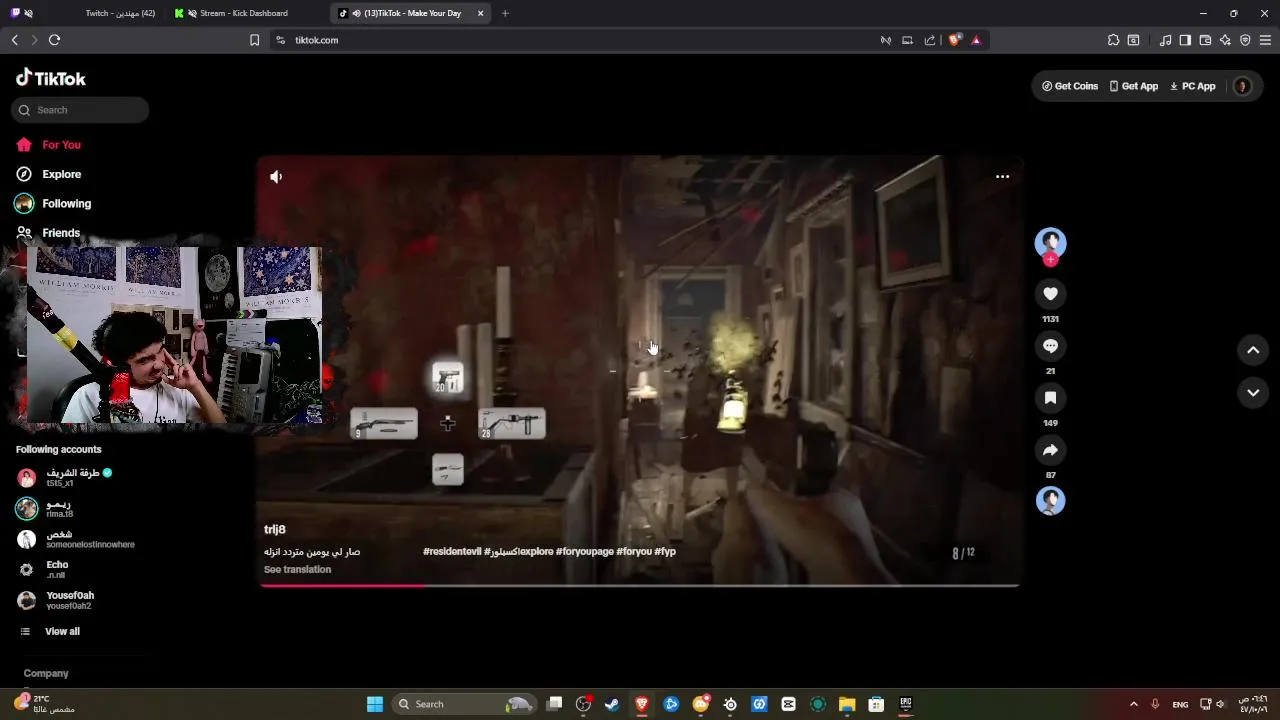Seek on the red video progress bar

point(640,585)
